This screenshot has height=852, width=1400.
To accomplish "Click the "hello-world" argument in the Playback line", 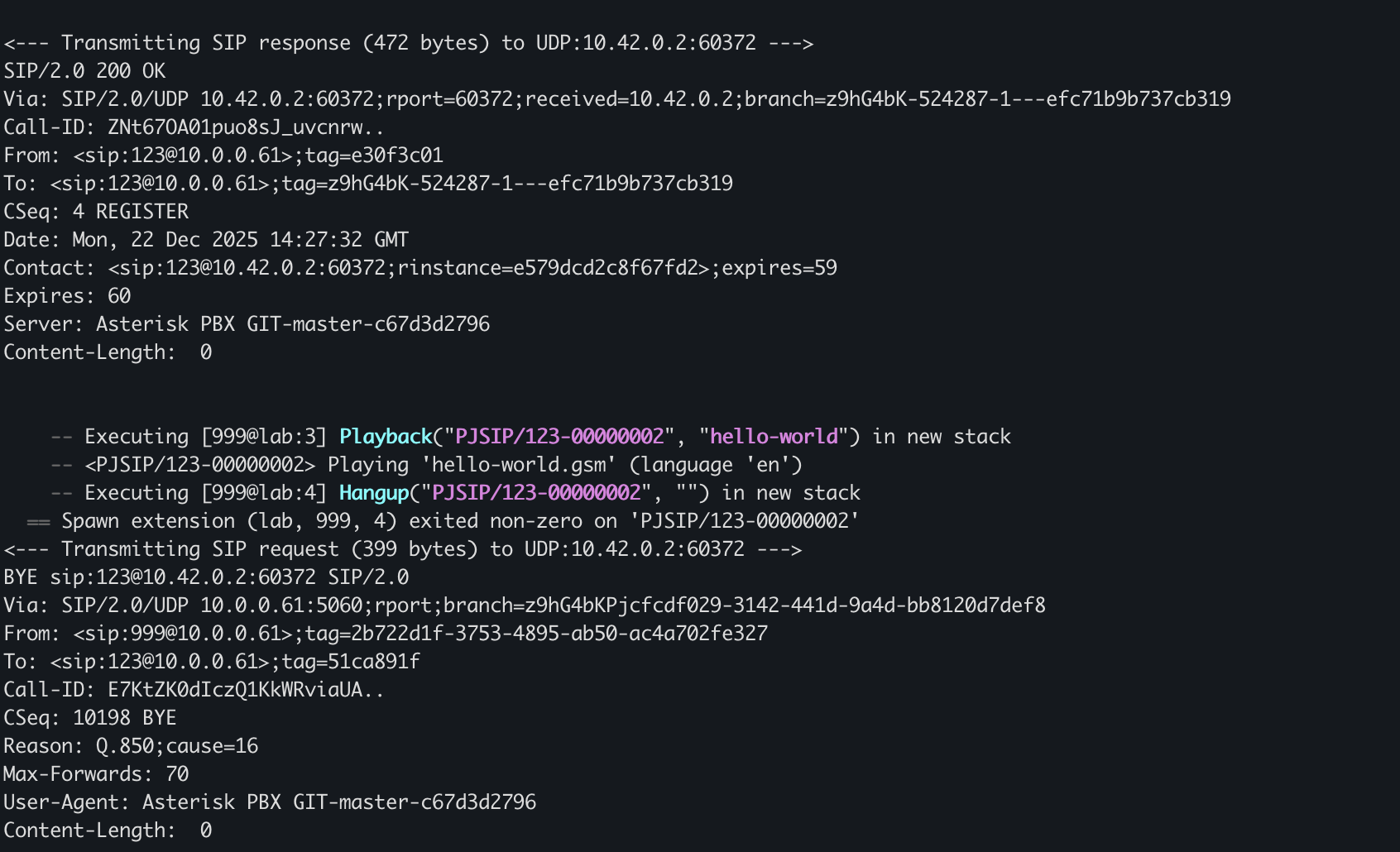I will point(774,437).
